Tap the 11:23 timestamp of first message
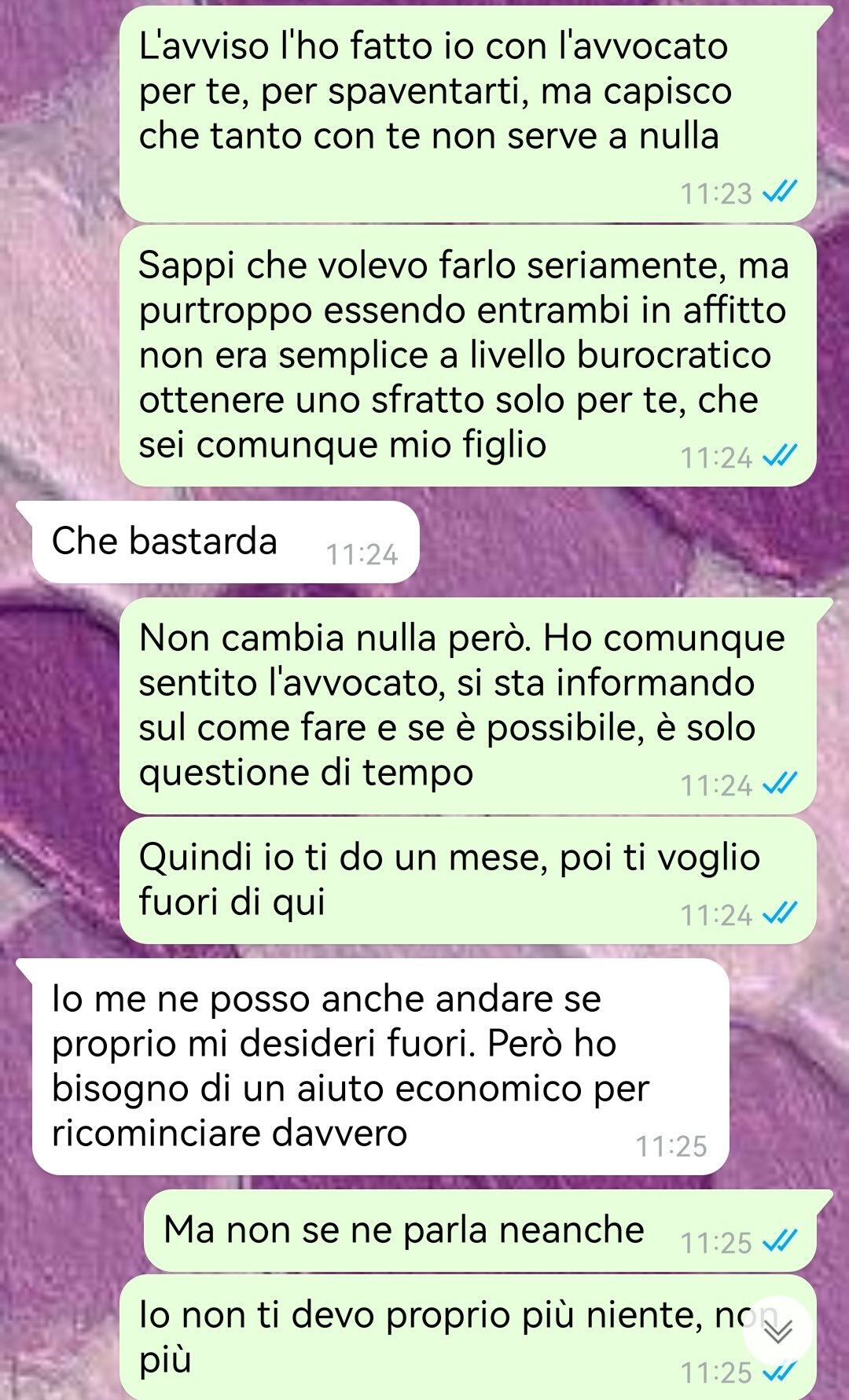The image size is (849, 1400). (x=716, y=193)
